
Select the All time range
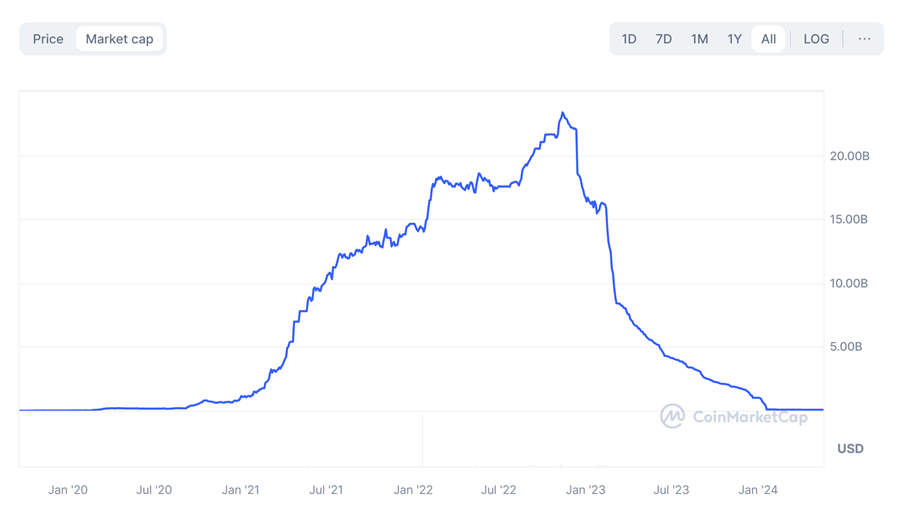[768, 39]
